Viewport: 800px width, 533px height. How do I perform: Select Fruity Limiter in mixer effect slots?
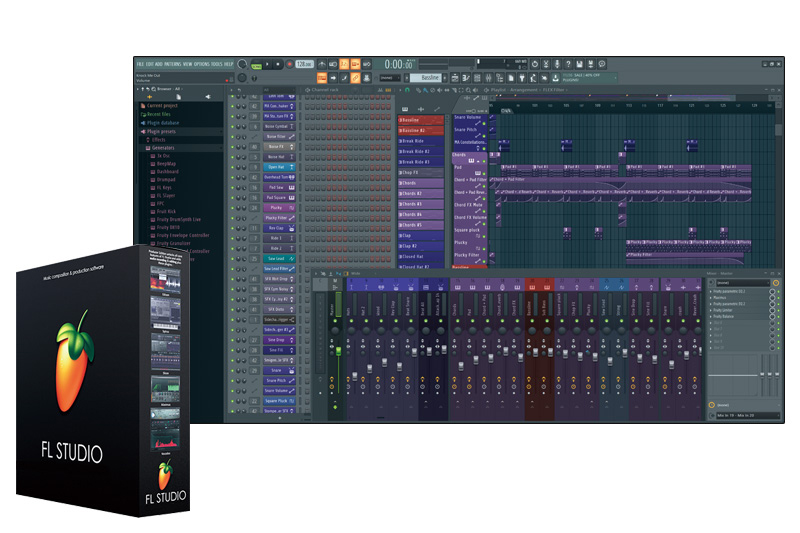[x=742, y=310]
